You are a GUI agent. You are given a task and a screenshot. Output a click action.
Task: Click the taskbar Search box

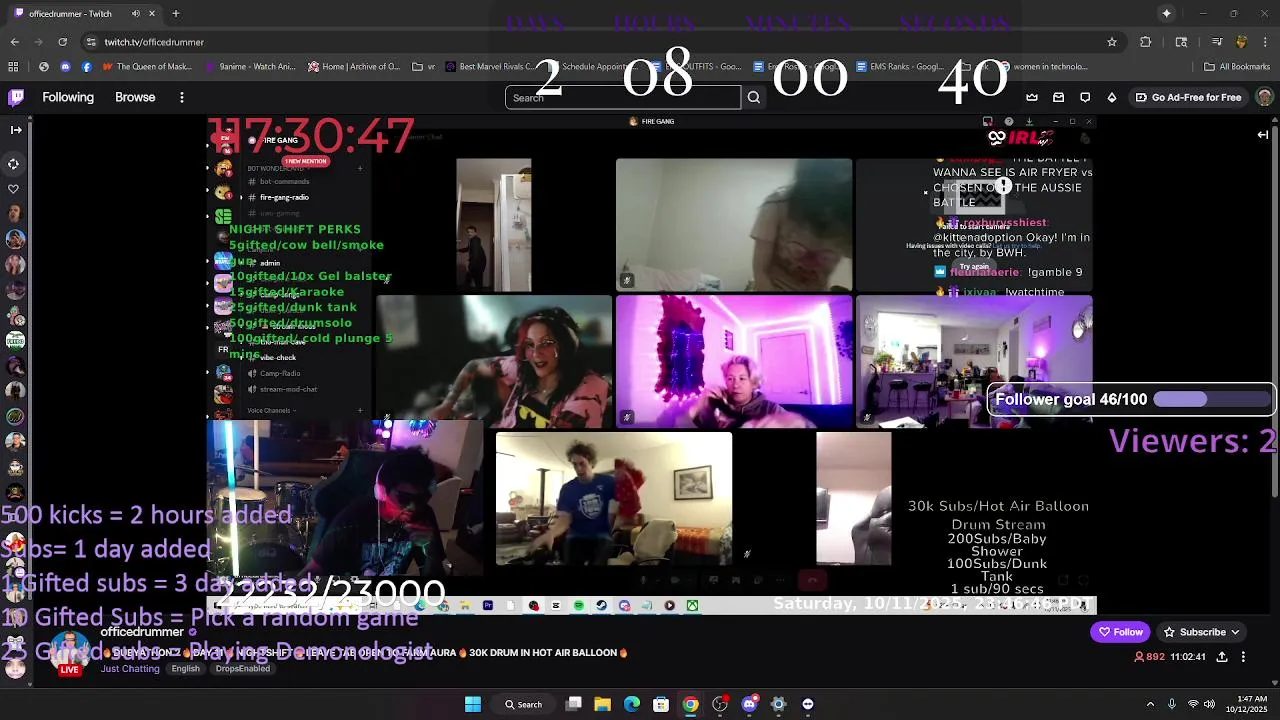(x=523, y=704)
